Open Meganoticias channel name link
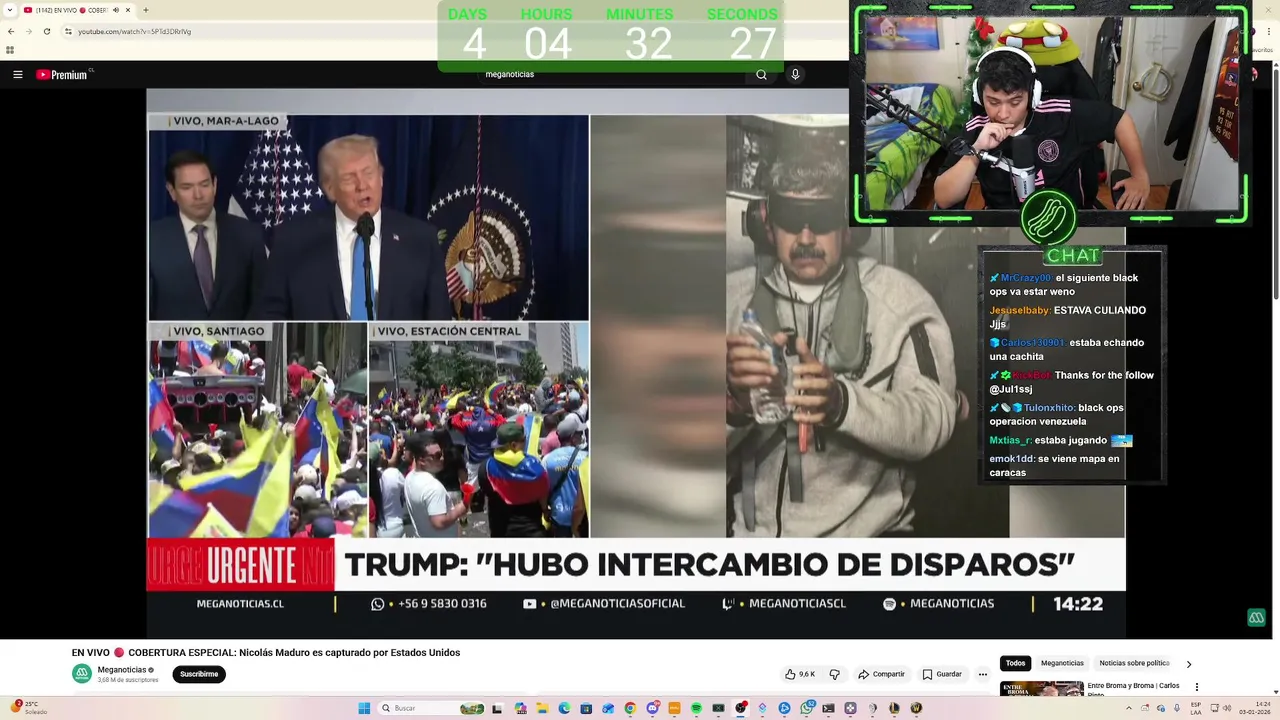1280x720 pixels. tap(122, 669)
